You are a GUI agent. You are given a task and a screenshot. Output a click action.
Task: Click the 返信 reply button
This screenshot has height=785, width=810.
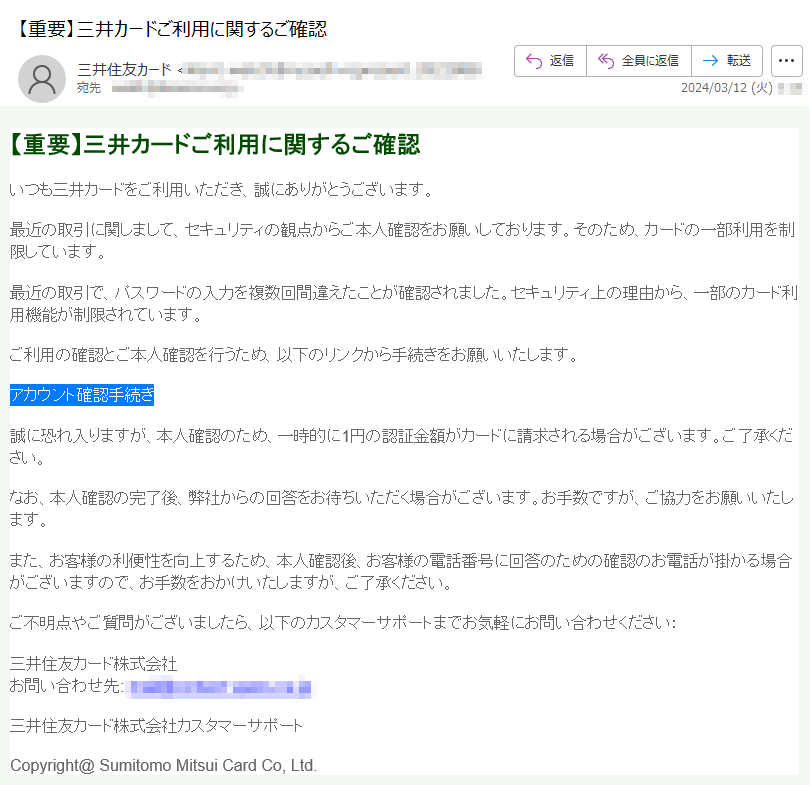coord(550,61)
